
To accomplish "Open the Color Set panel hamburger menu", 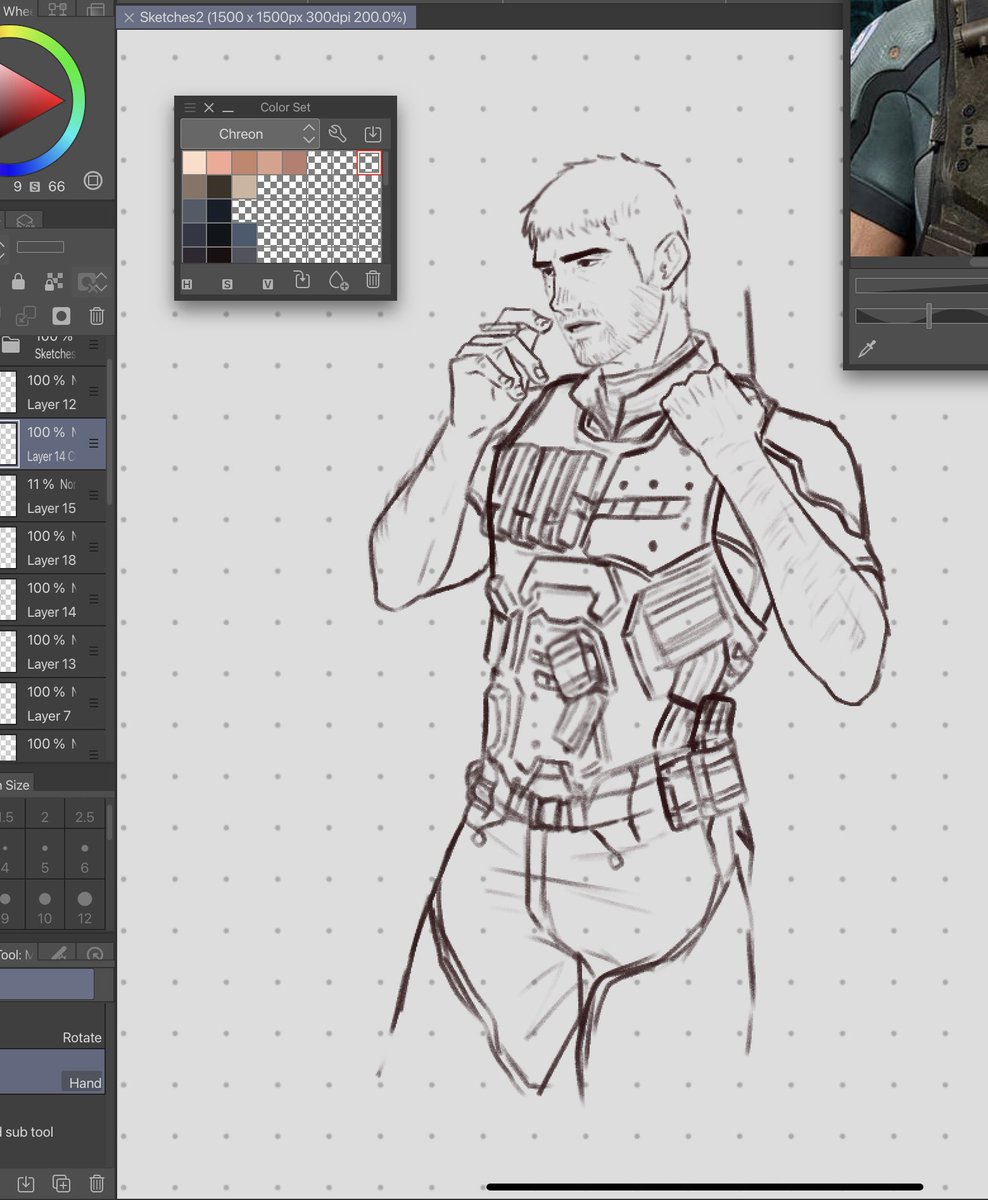I will [x=189, y=107].
